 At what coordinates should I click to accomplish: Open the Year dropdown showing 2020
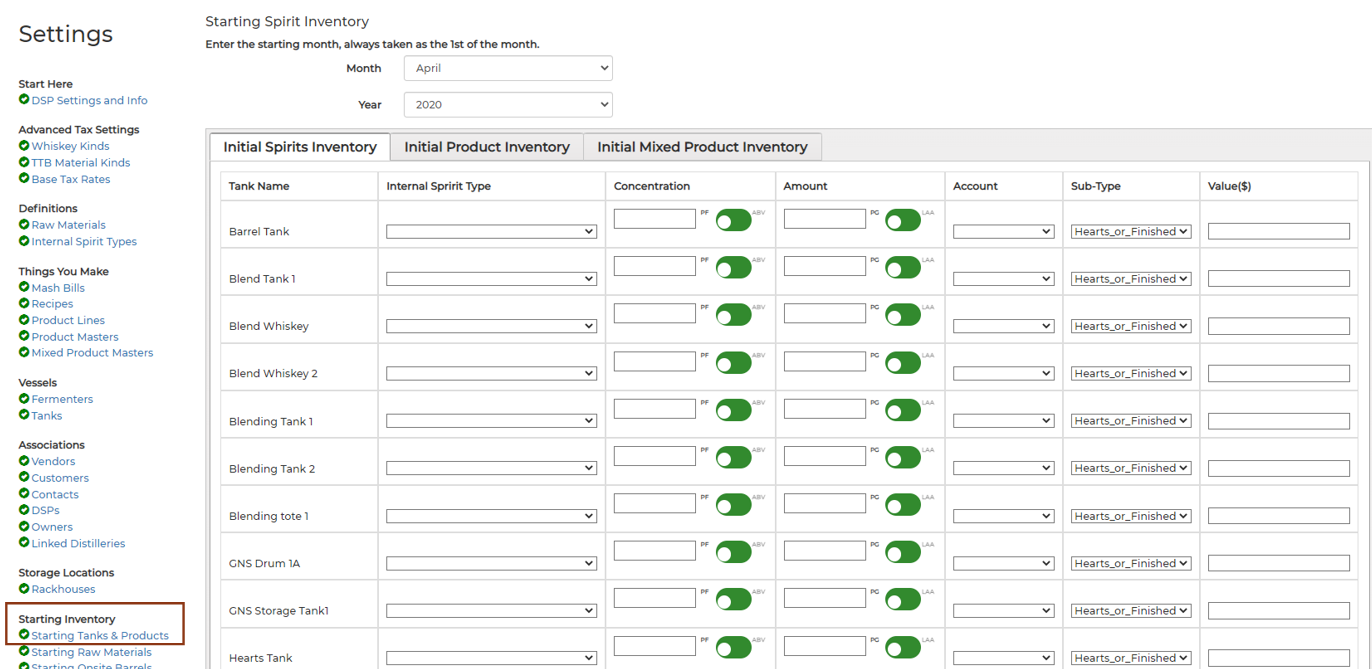[x=508, y=104]
